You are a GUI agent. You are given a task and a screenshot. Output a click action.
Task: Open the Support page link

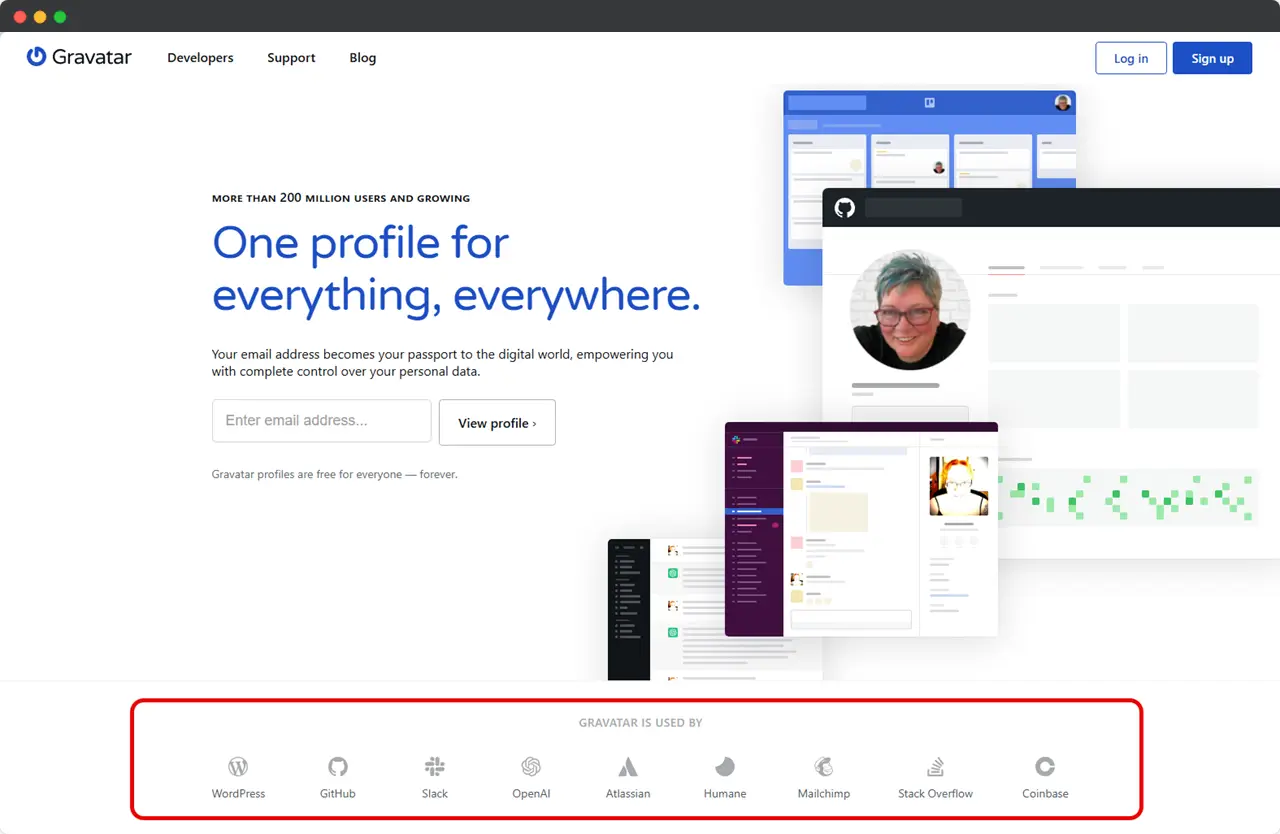[291, 58]
